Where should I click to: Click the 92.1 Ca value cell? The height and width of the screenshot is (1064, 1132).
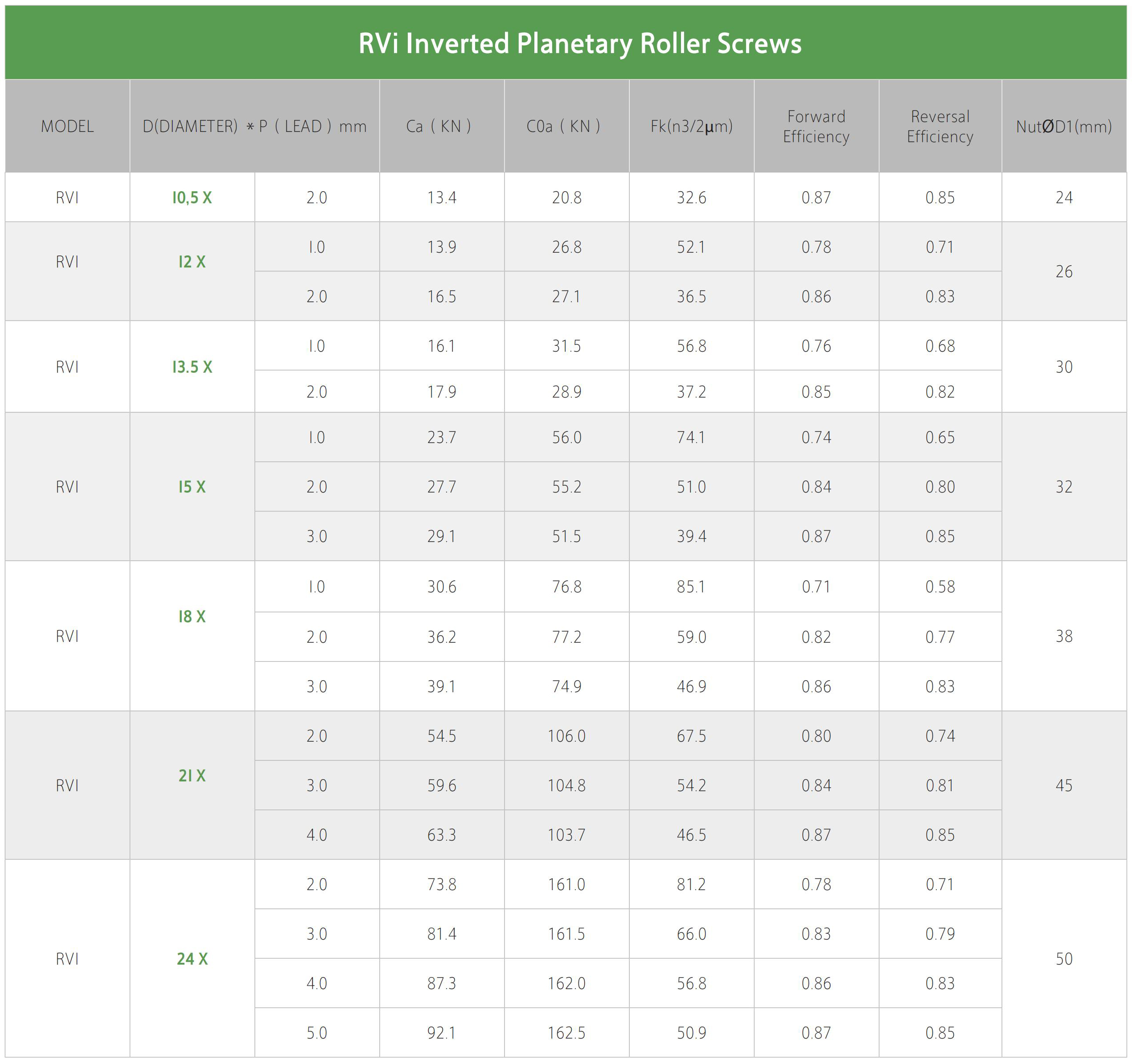coord(441,1032)
